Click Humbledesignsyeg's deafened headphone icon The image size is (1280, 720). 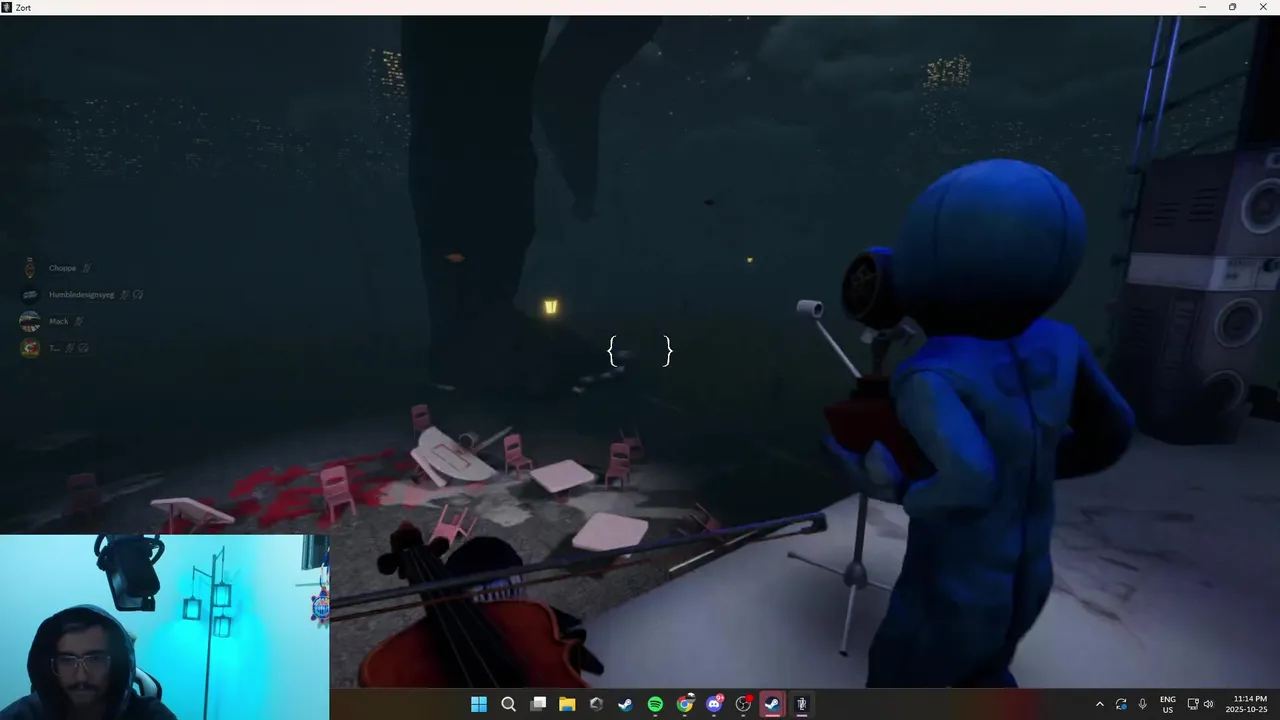pyautogui.click(x=138, y=295)
